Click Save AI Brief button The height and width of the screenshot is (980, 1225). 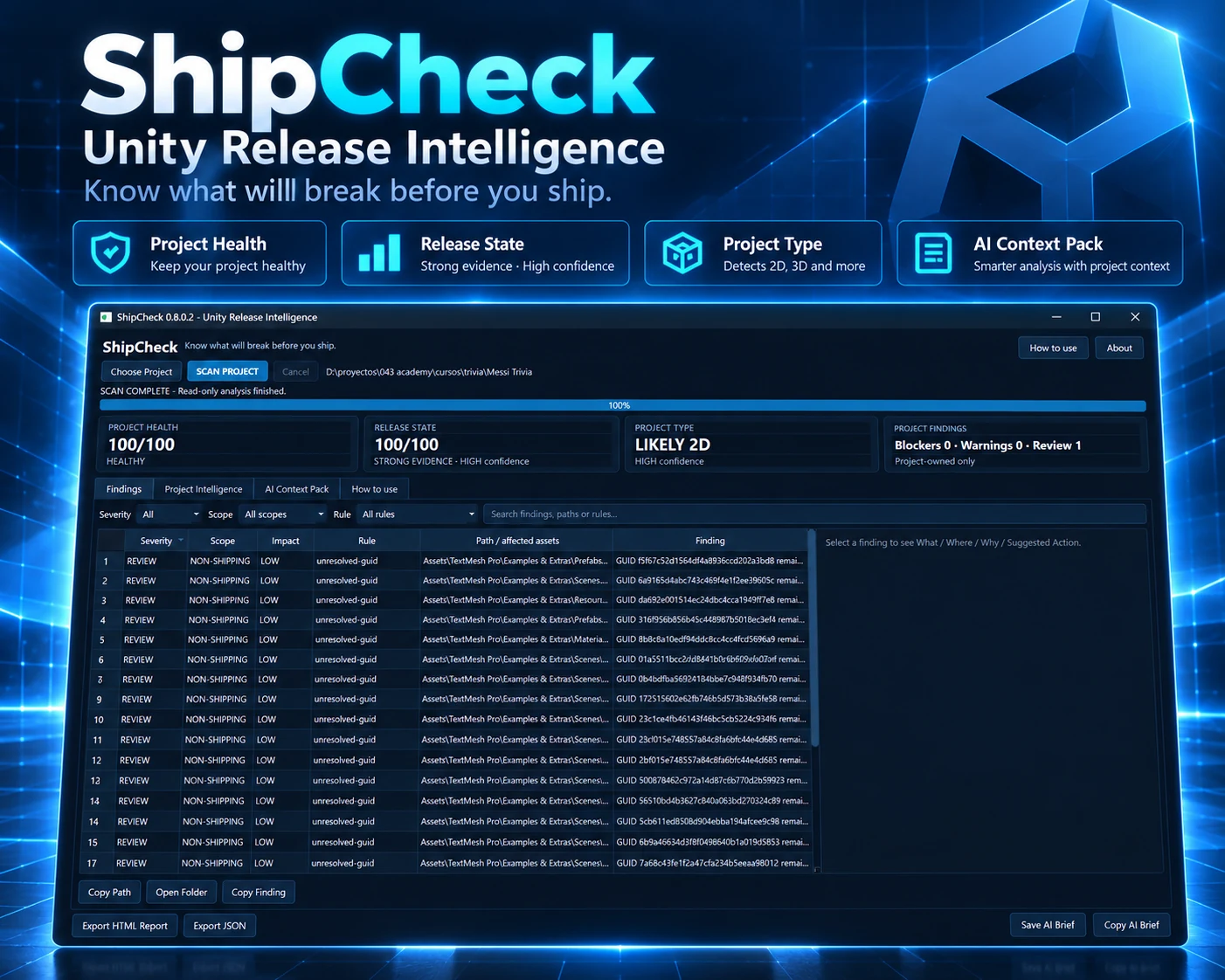[1048, 925]
